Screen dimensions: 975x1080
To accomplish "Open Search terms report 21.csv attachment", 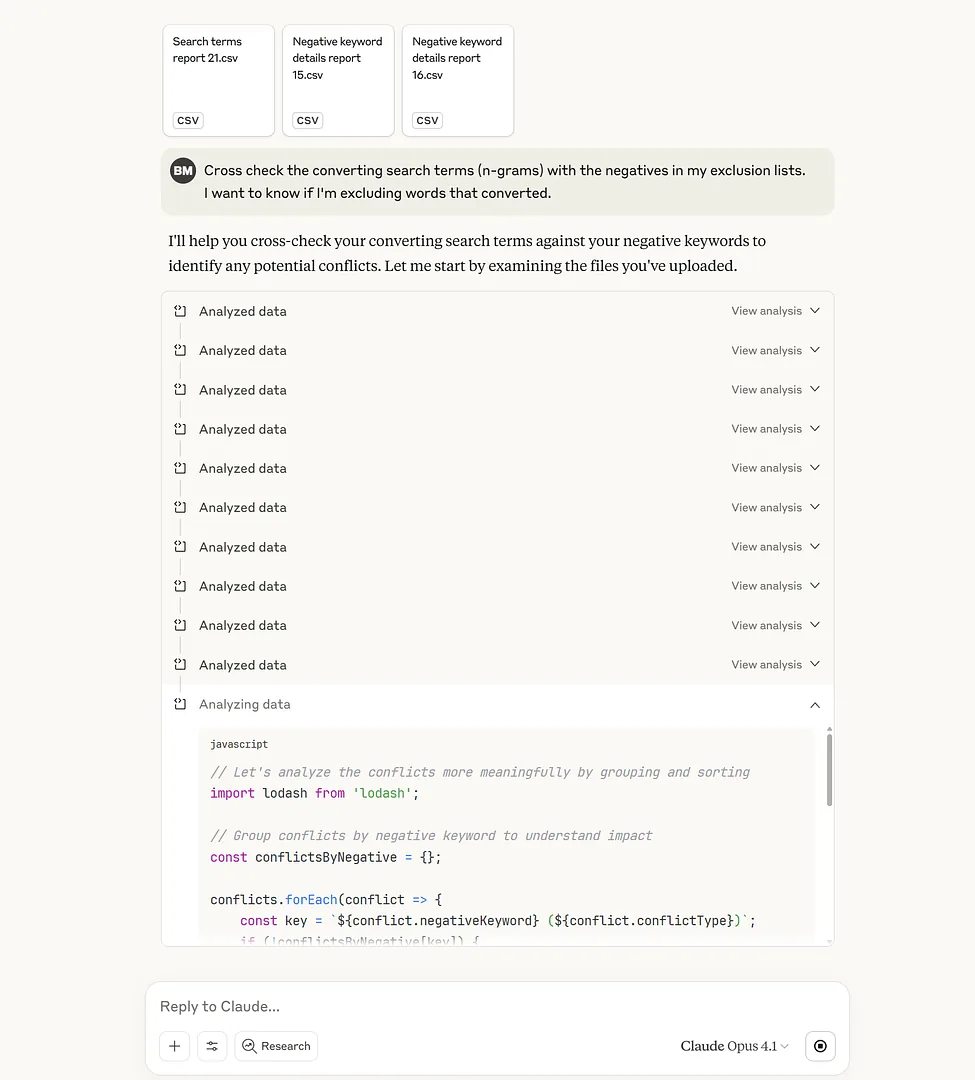I will pos(219,81).
